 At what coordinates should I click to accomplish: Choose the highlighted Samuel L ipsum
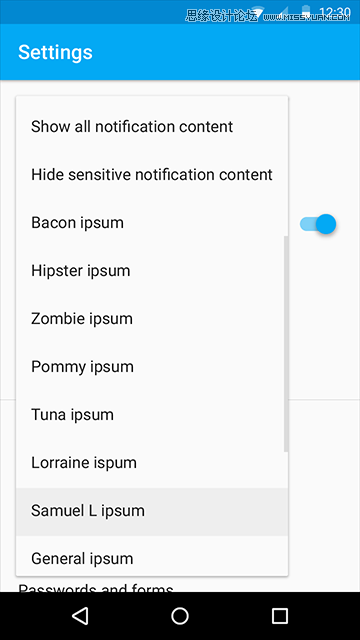click(152, 511)
